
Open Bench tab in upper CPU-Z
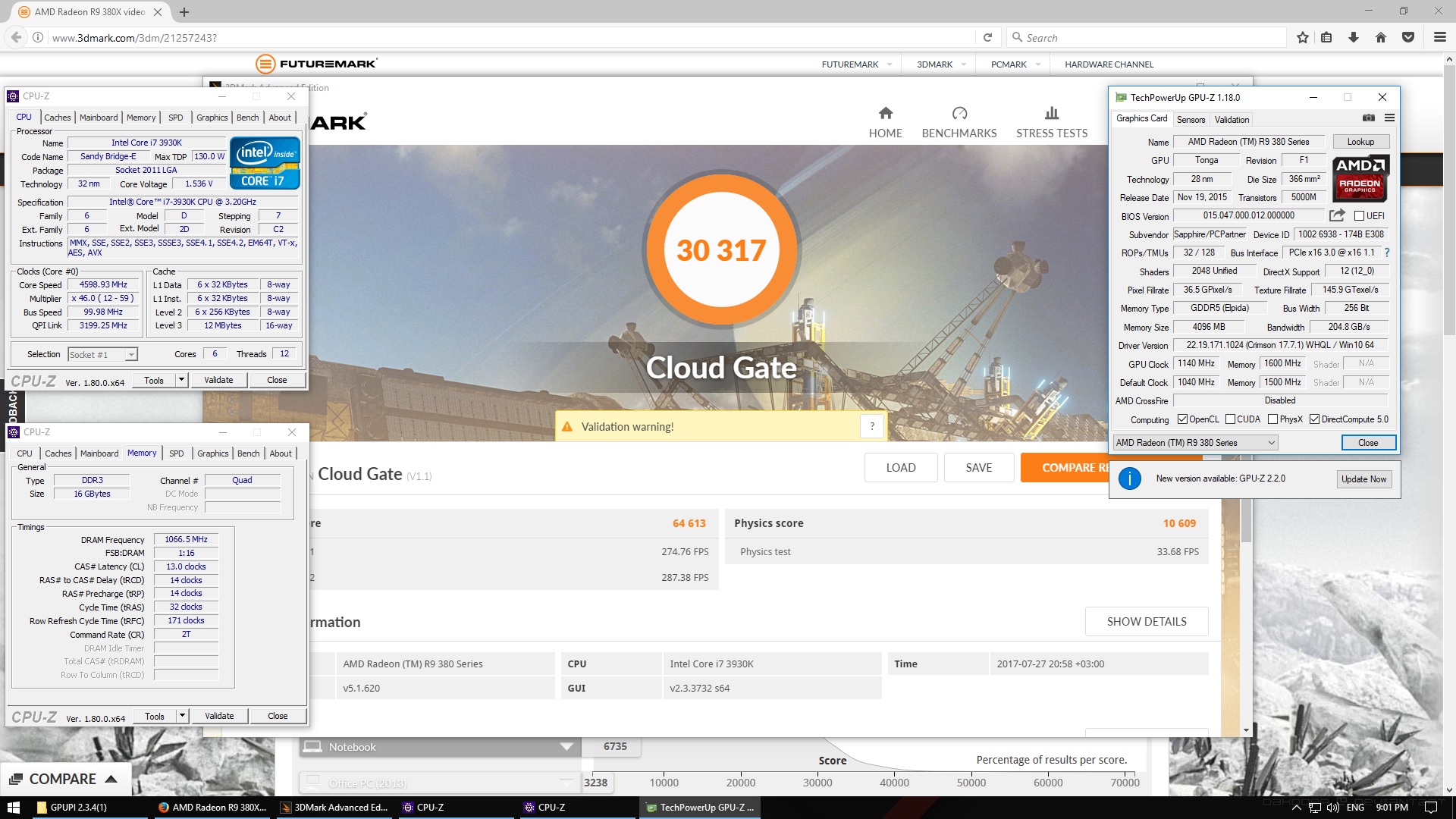coord(247,118)
